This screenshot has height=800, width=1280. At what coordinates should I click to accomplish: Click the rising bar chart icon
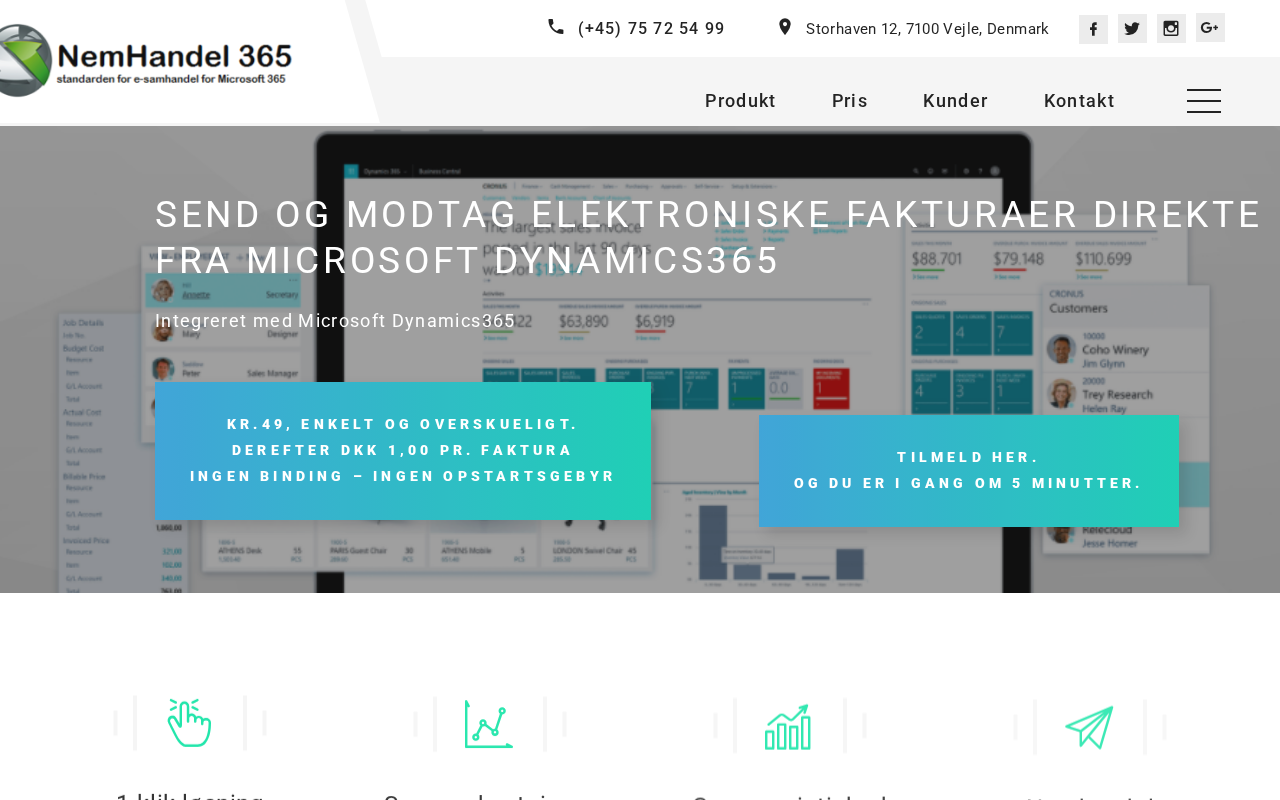(788, 726)
